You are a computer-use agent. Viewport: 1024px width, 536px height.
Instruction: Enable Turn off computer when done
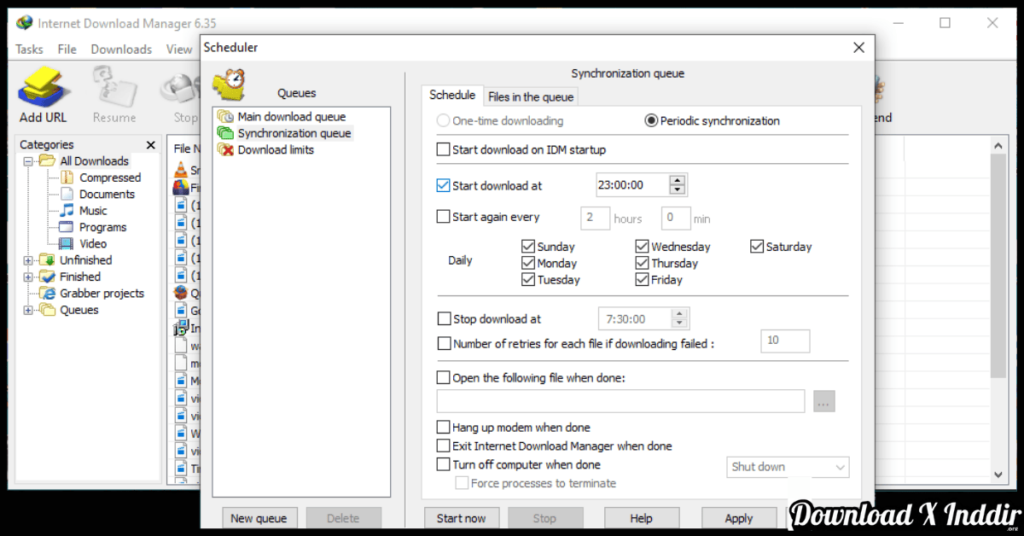(444, 465)
